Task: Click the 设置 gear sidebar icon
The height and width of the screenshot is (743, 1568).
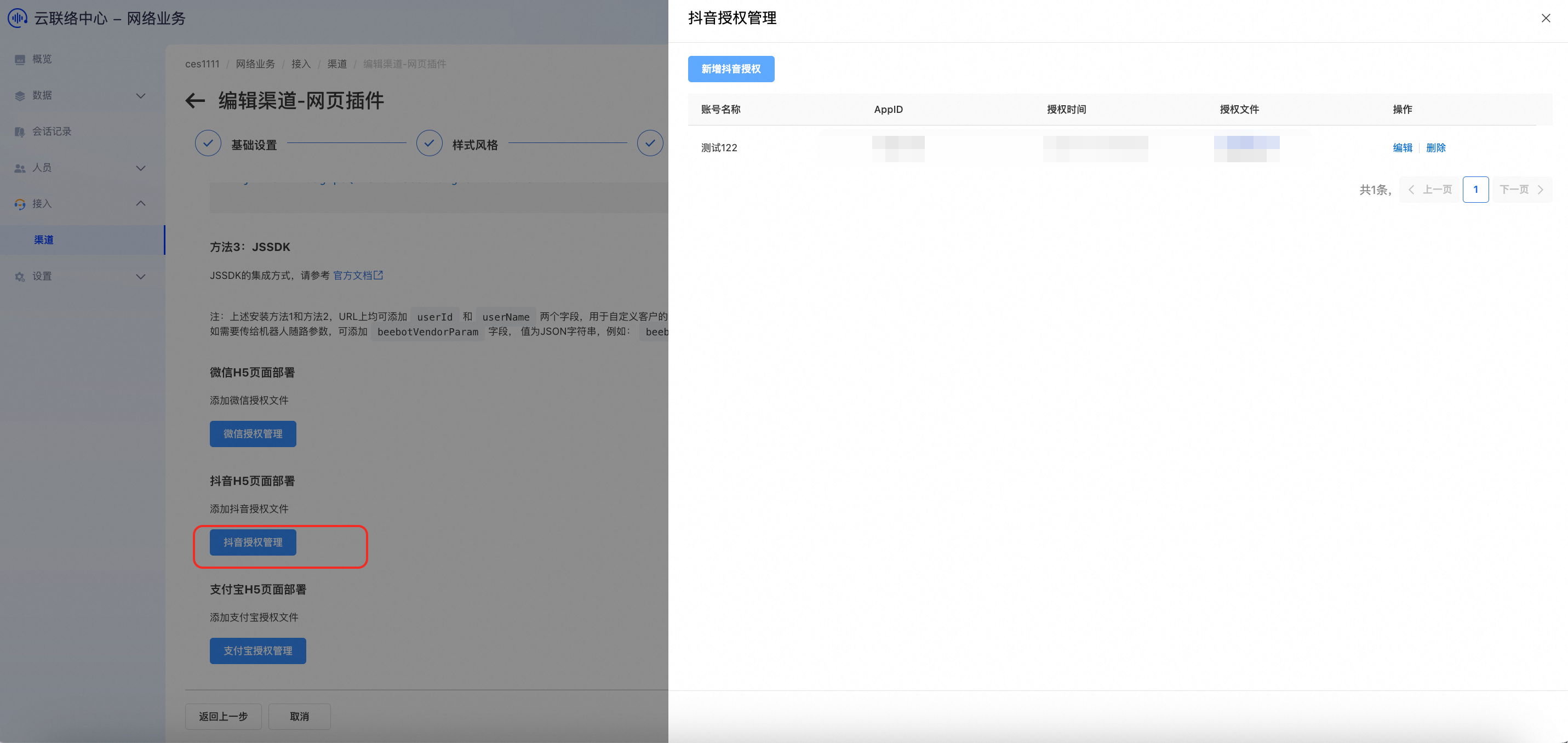Action: pyautogui.click(x=20, y=277)
